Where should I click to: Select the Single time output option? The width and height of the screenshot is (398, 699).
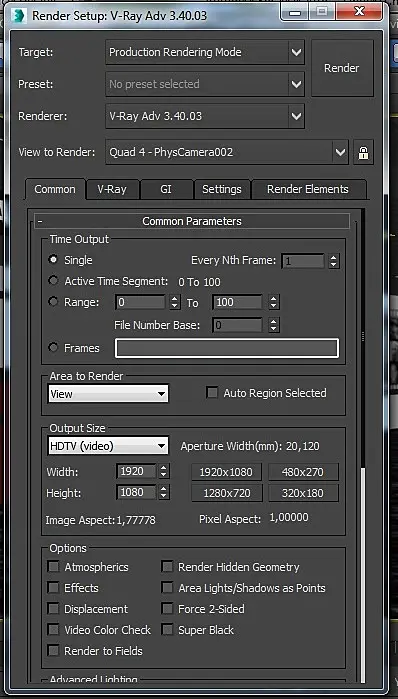coord(53,259)
